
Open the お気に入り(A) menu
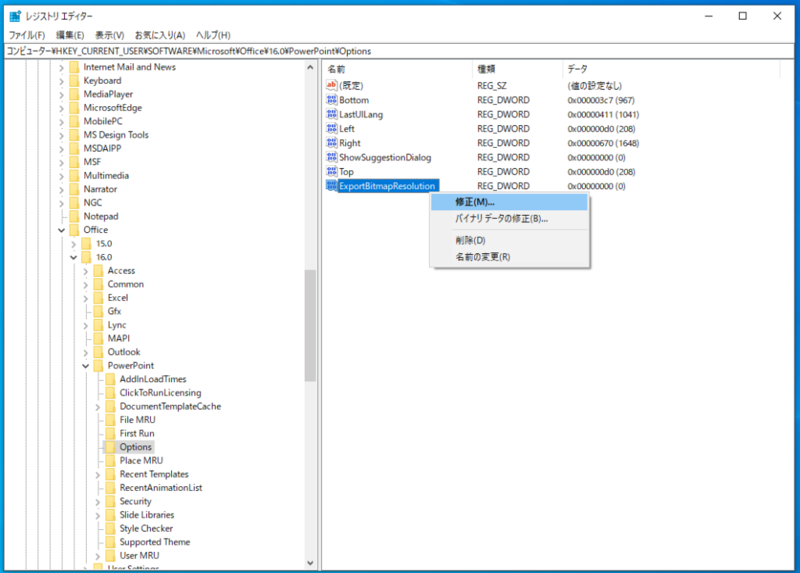click(x=160, y=35)
